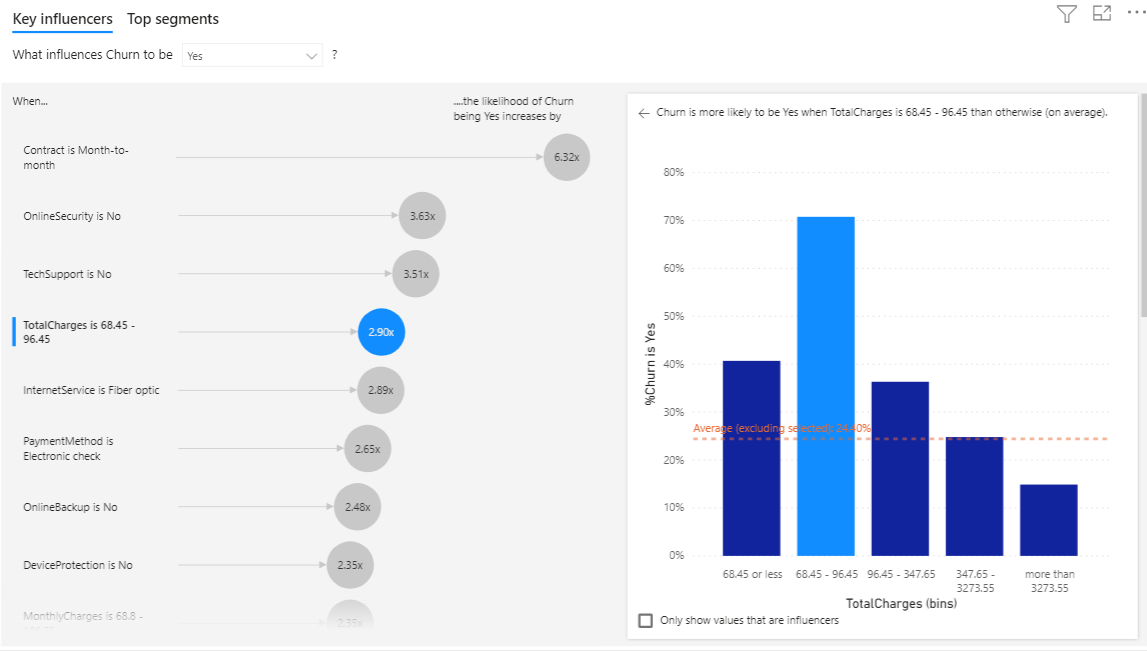Open the more options ellipsis menu
The width and height of the screenshot is (1147, 651).
[1136, 12]
